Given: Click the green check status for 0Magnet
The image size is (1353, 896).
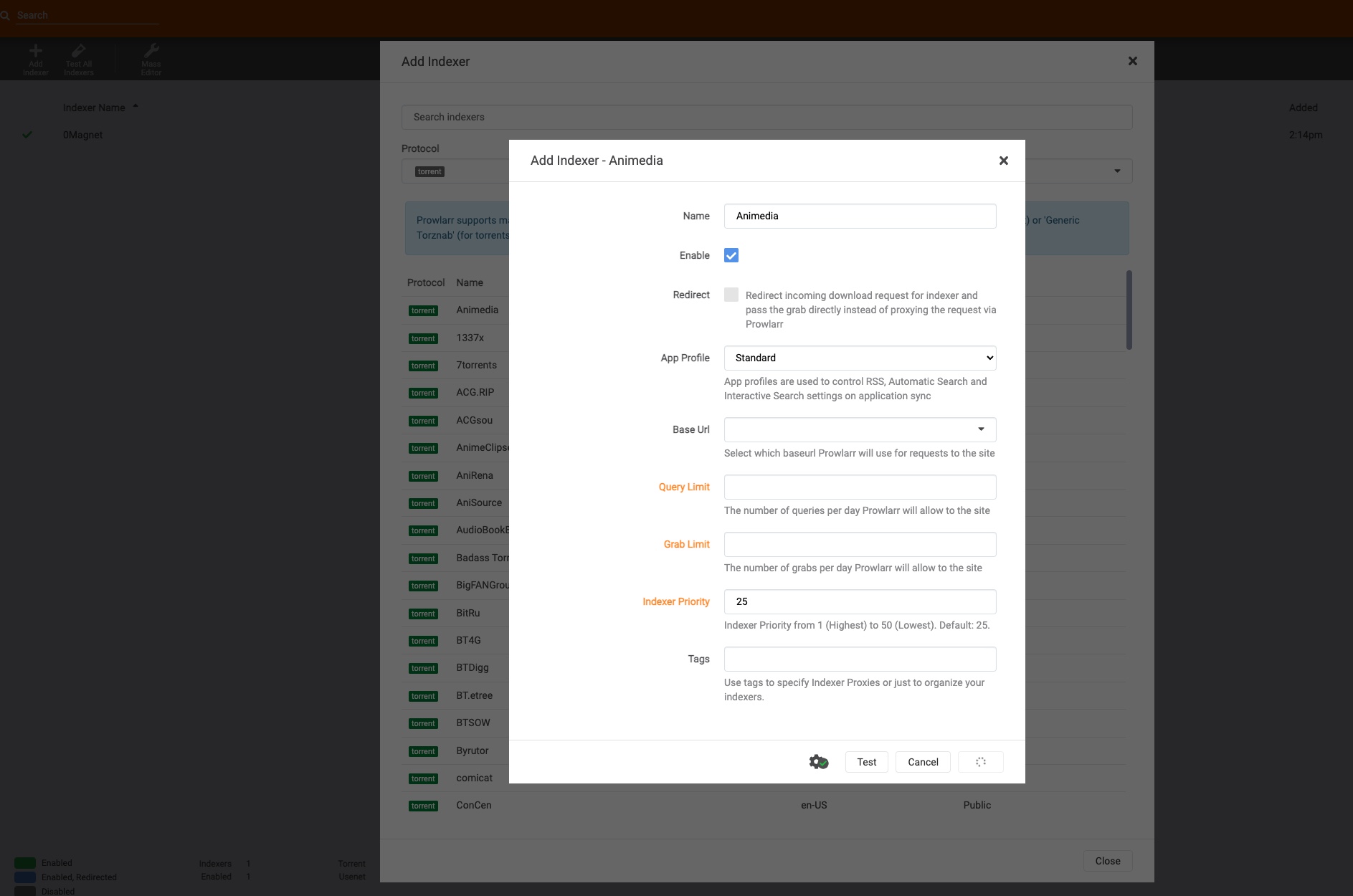Looking at the screenshot, I should [x=27, y=135].
